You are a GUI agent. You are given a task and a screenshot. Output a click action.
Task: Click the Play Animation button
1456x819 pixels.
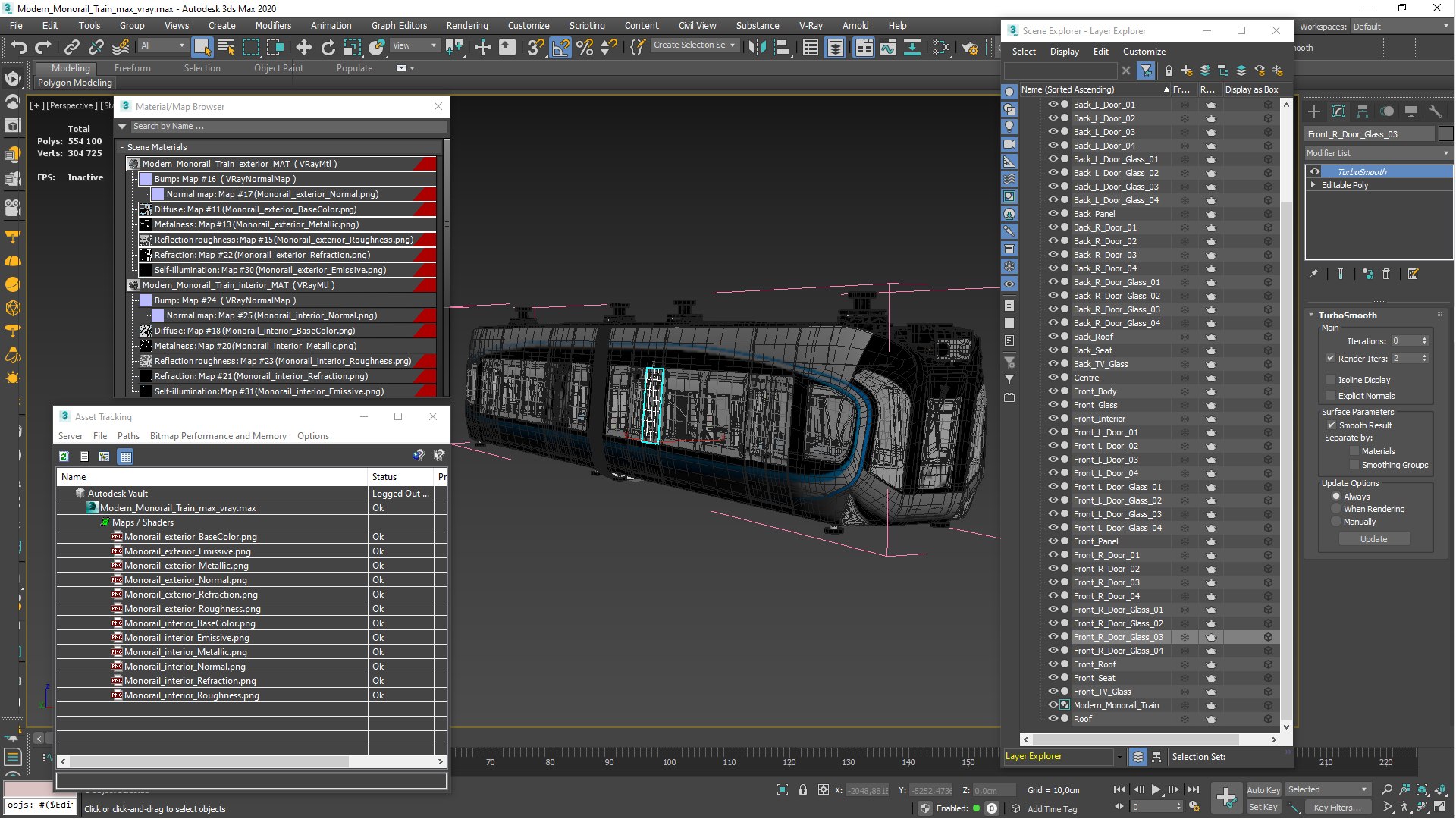click(x=1156, y=789)
